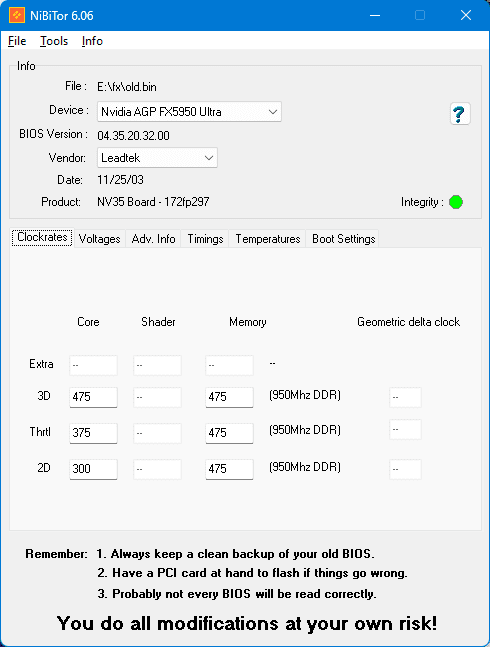
Task: Open the File menu
Action: tap(17, 41)
